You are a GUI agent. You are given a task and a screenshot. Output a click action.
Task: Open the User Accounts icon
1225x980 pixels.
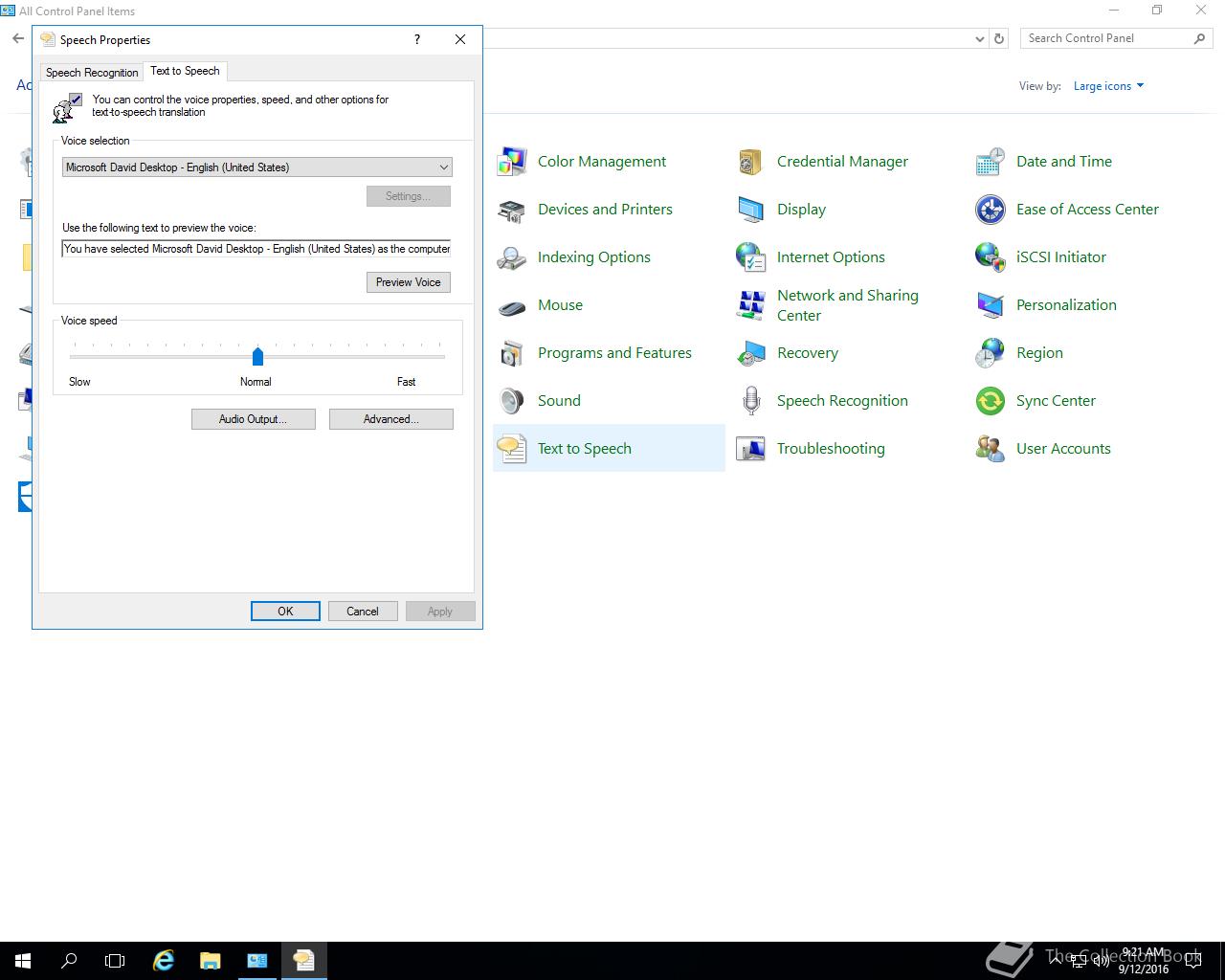(x=991, y=449)
